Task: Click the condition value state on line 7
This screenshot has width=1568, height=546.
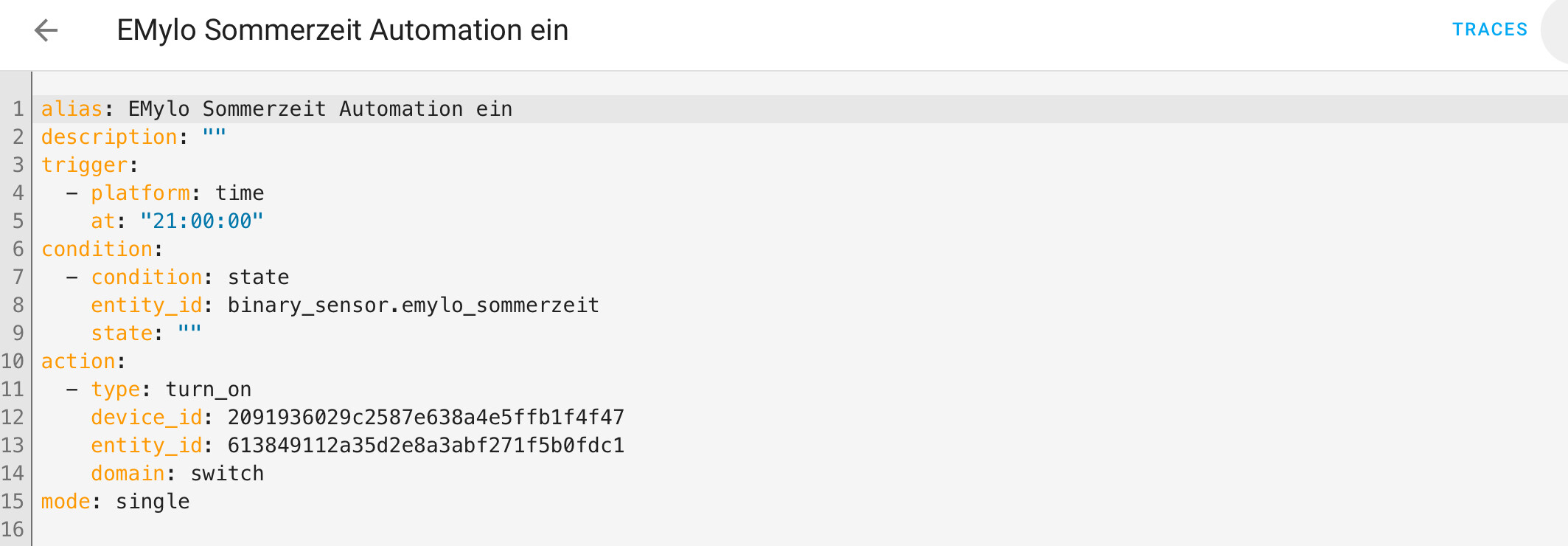Action: [x=258, y=277]
